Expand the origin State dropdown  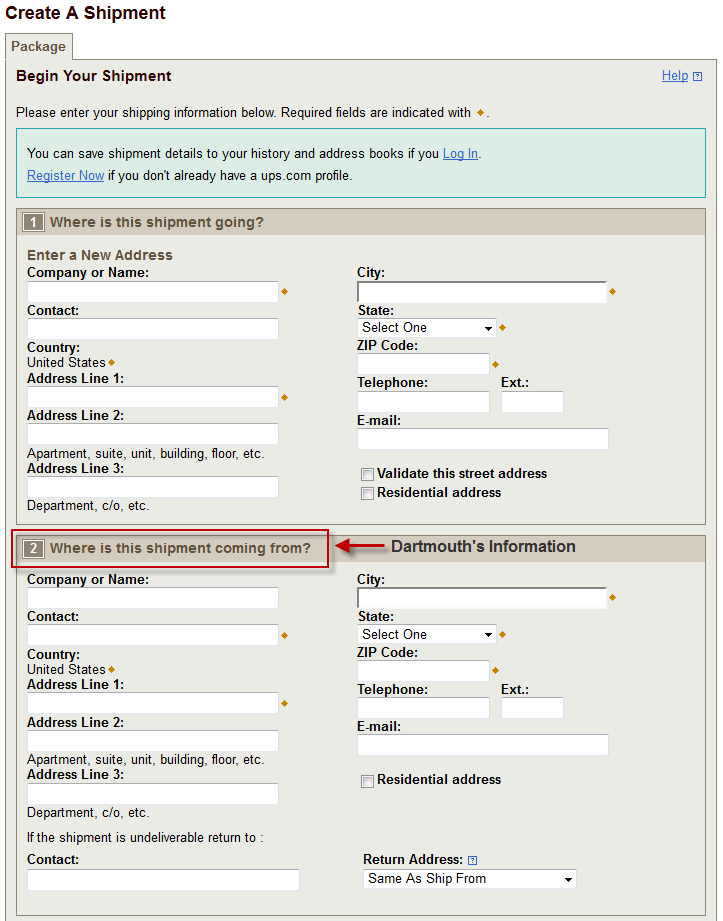tap(427, 635)
